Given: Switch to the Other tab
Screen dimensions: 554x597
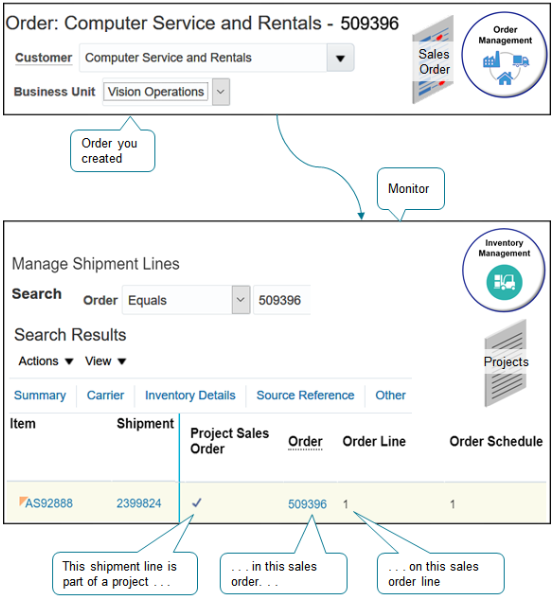Looking at the screenshot, I should tap(390, 395).
